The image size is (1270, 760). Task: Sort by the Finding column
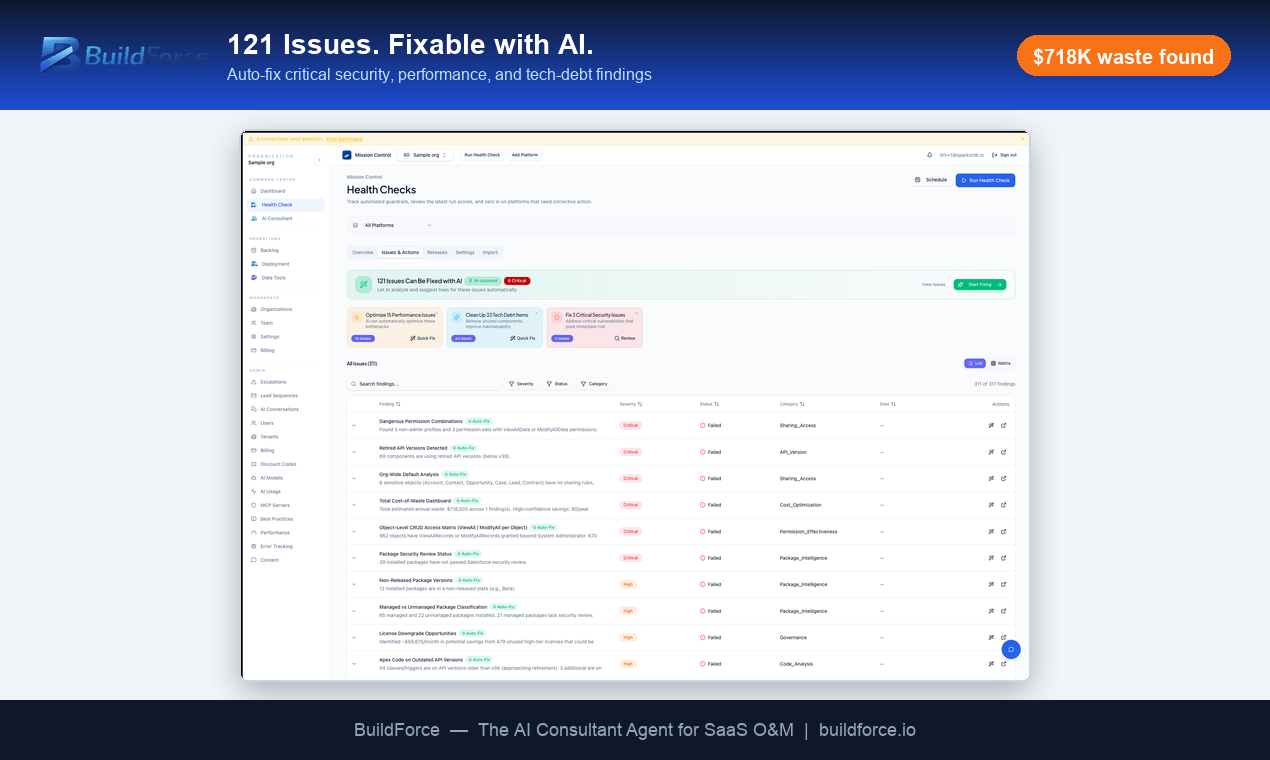click(x=390, y=404)
